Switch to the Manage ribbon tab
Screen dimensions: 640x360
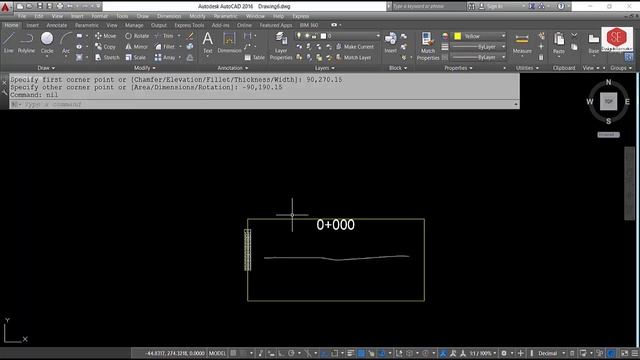click(134, 25)
